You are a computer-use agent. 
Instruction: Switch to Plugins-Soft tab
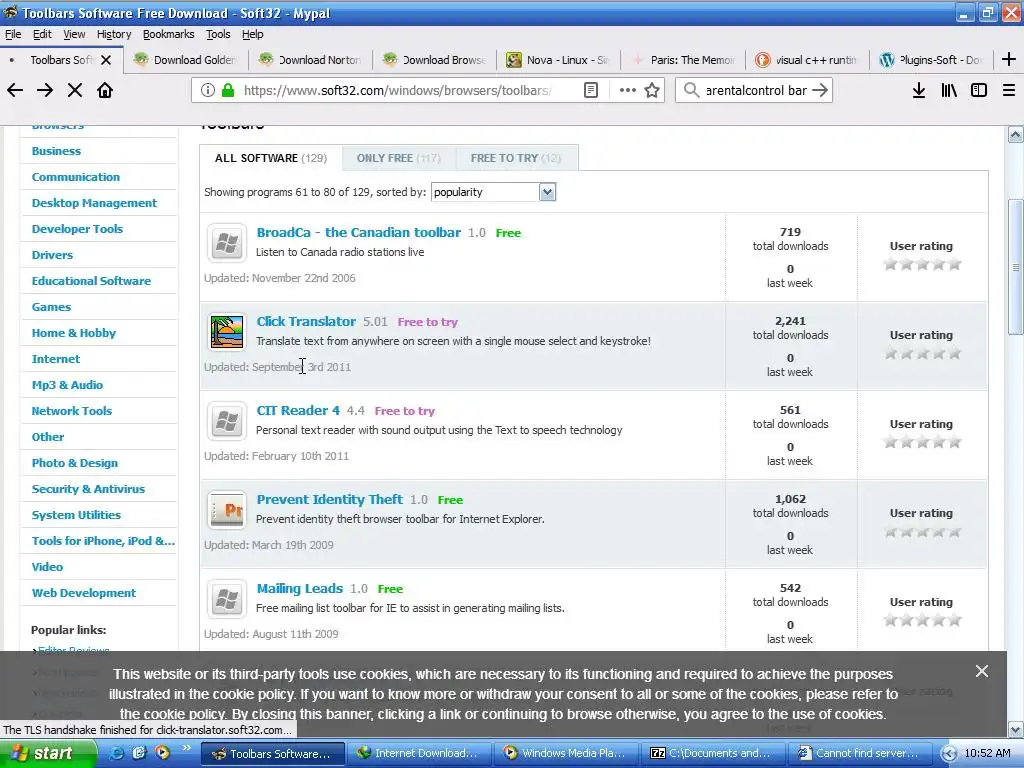click(x=931, y=60)
